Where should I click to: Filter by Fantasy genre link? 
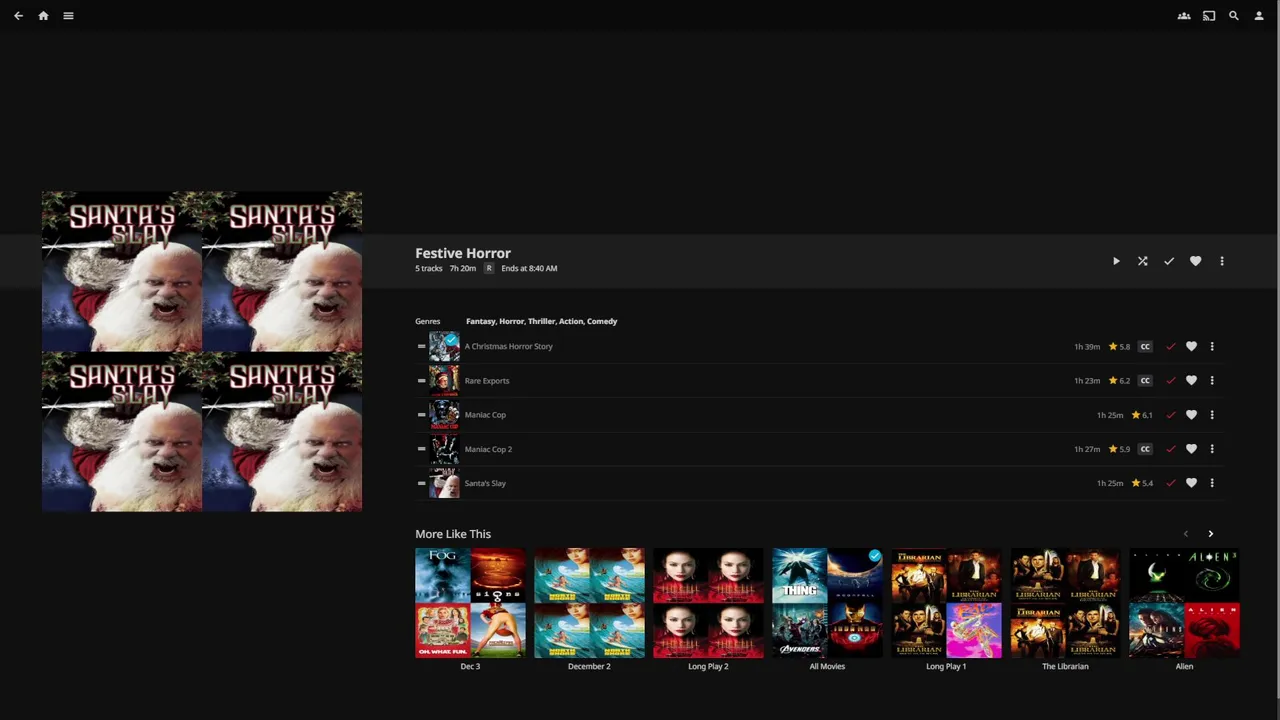tap(480, 321)
